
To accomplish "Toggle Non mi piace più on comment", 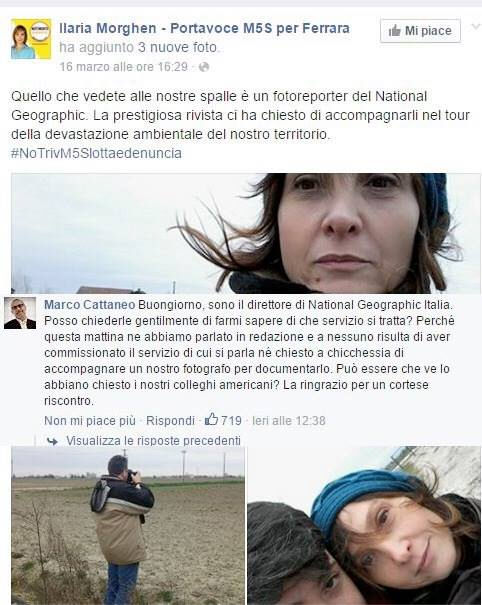I will click(90, 421).
